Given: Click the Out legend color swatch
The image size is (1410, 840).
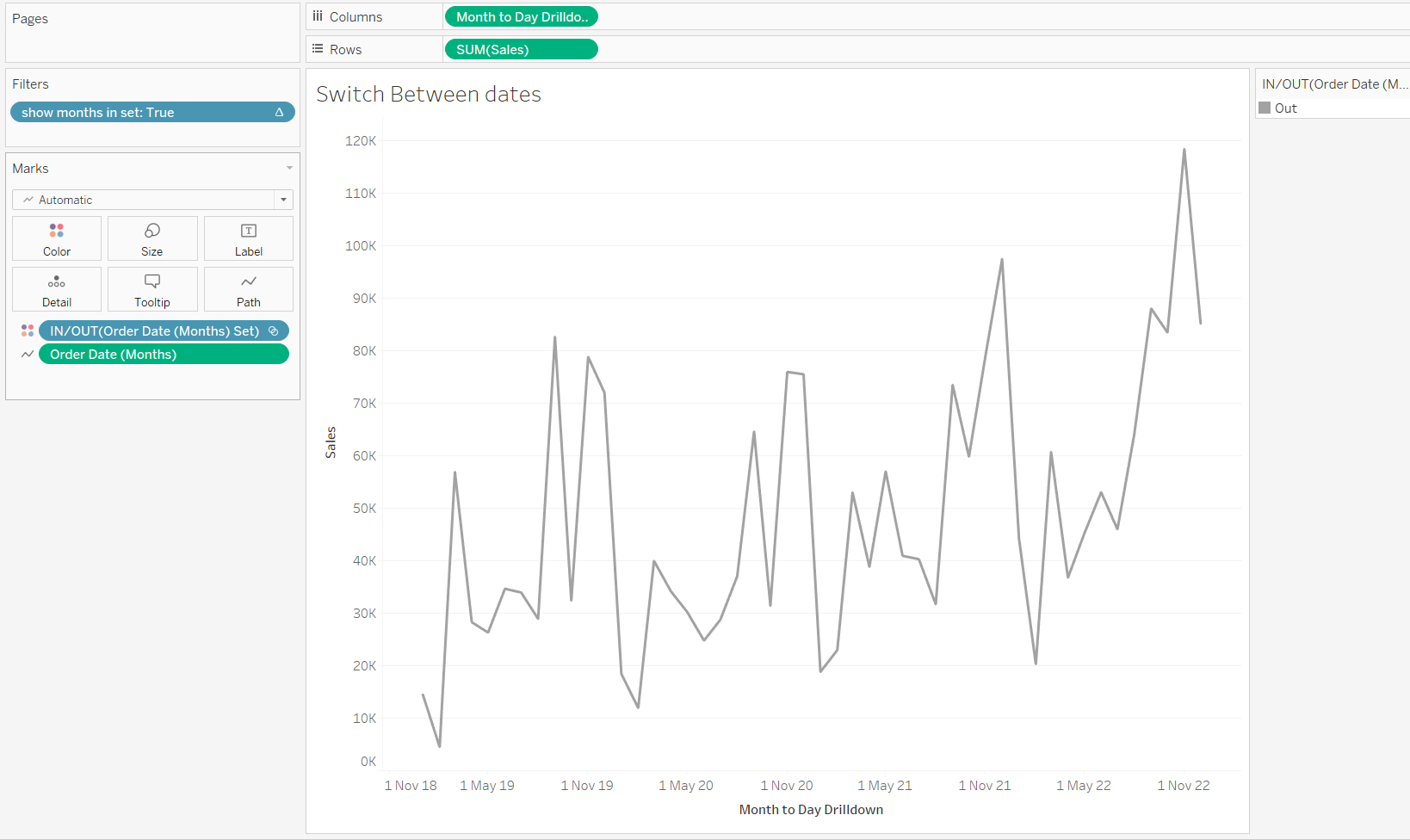Looking at the screenshot, I should [x=1265, y=108].
